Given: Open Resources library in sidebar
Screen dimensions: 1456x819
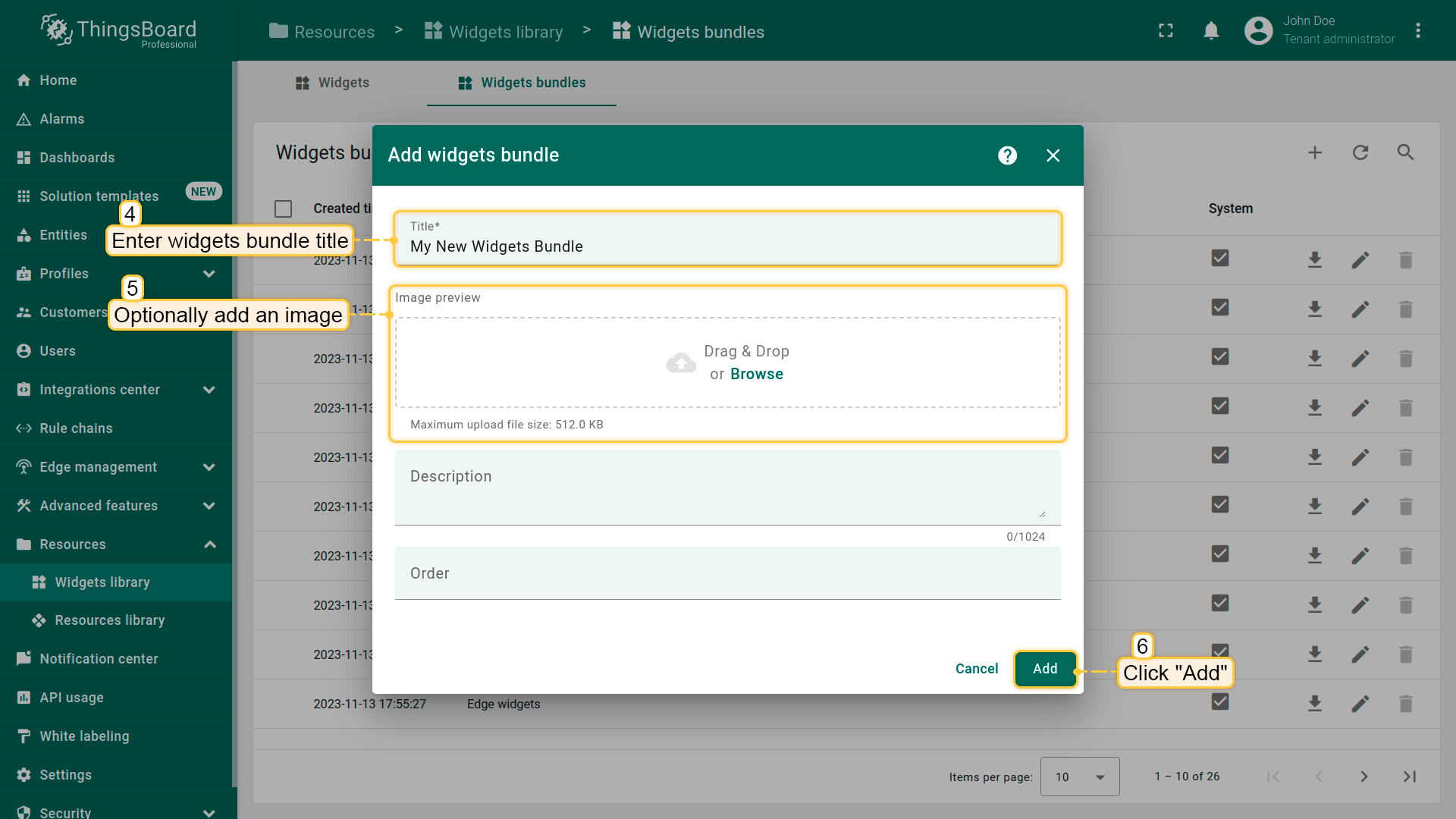Looking at the screenshot, I should click(x=110, y=620).
